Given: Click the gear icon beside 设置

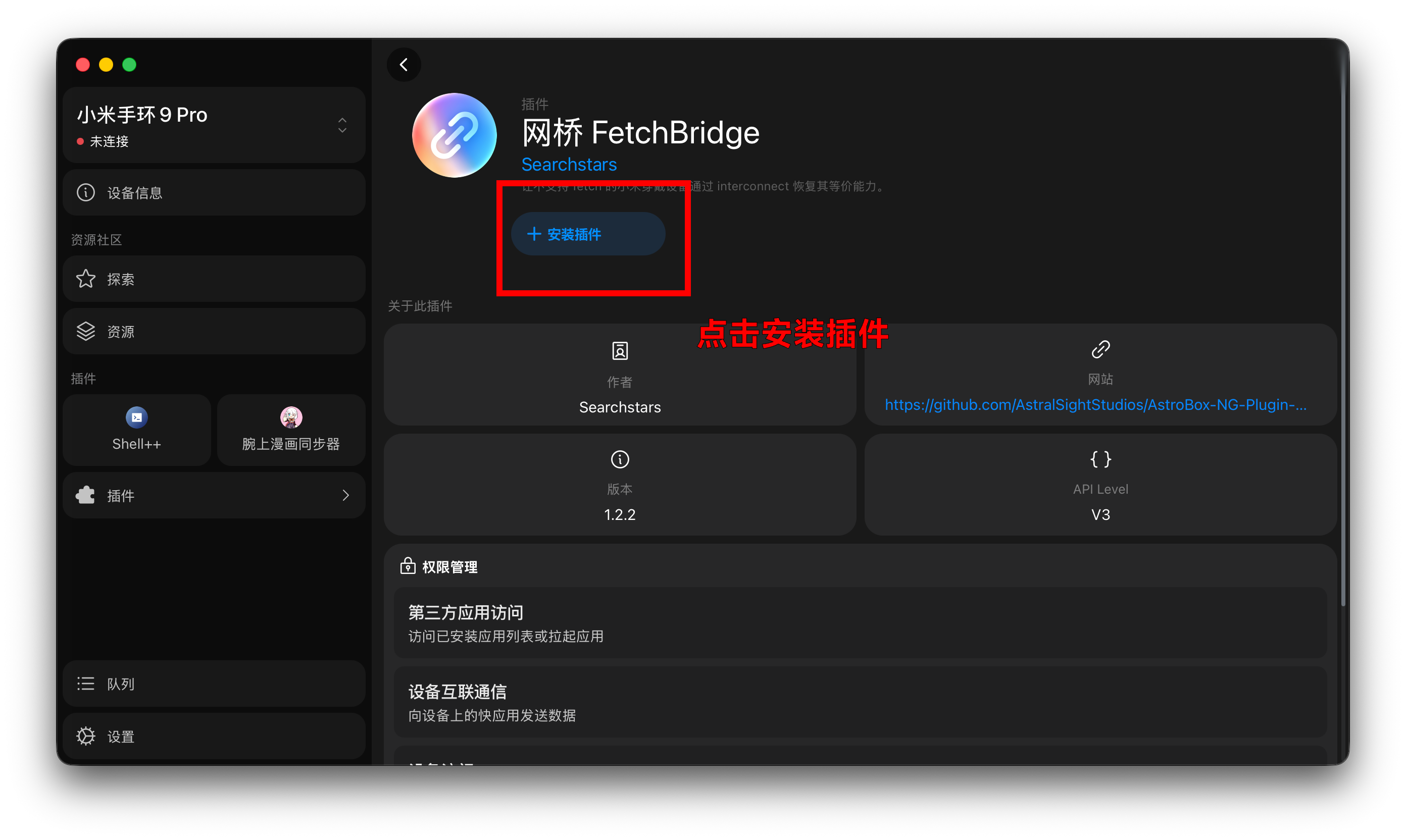Looking at the screenshot, I should [x=86, y=736].
